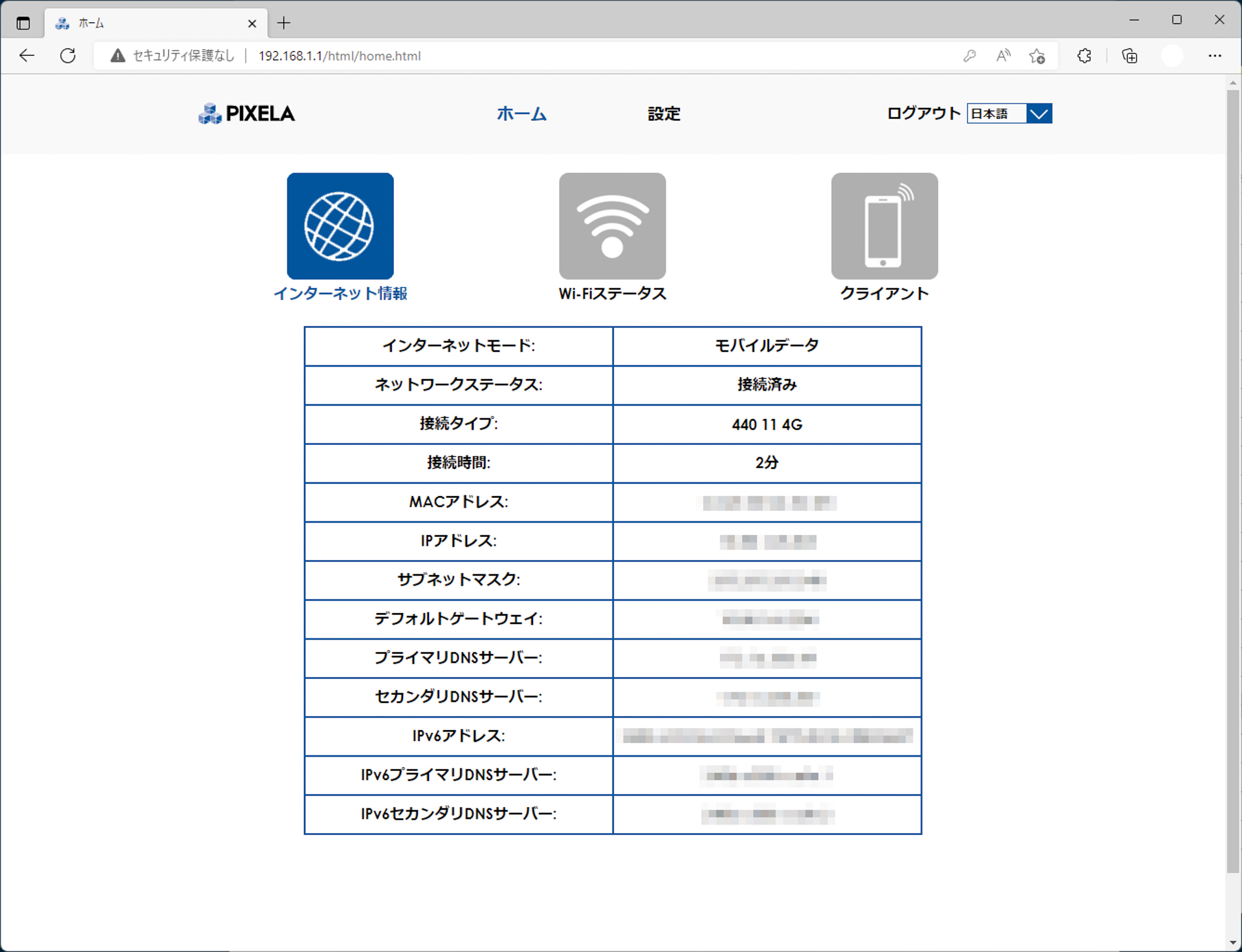Screen dimensions: 1242x952
Task: Click the security warning icon in address bar
Action: (x=117, y=56)
